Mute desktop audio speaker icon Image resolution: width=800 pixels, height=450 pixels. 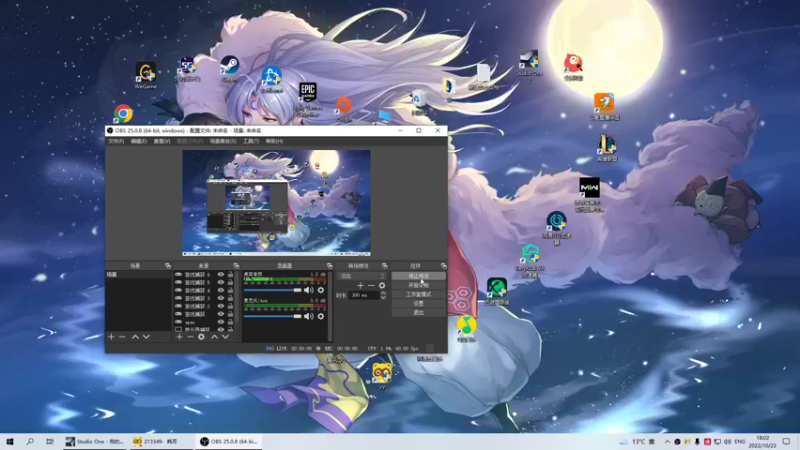point(308,290)
